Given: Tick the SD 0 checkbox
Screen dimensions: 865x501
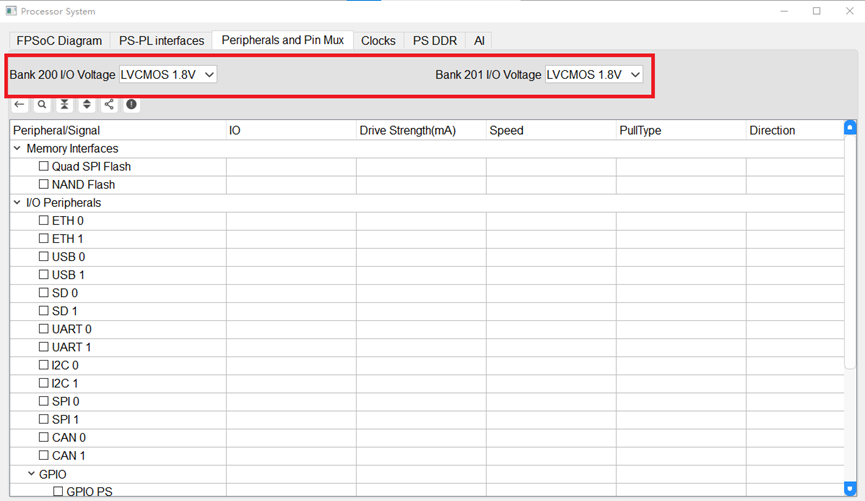Looking at the screenshot, I should (x=44, y=292).
